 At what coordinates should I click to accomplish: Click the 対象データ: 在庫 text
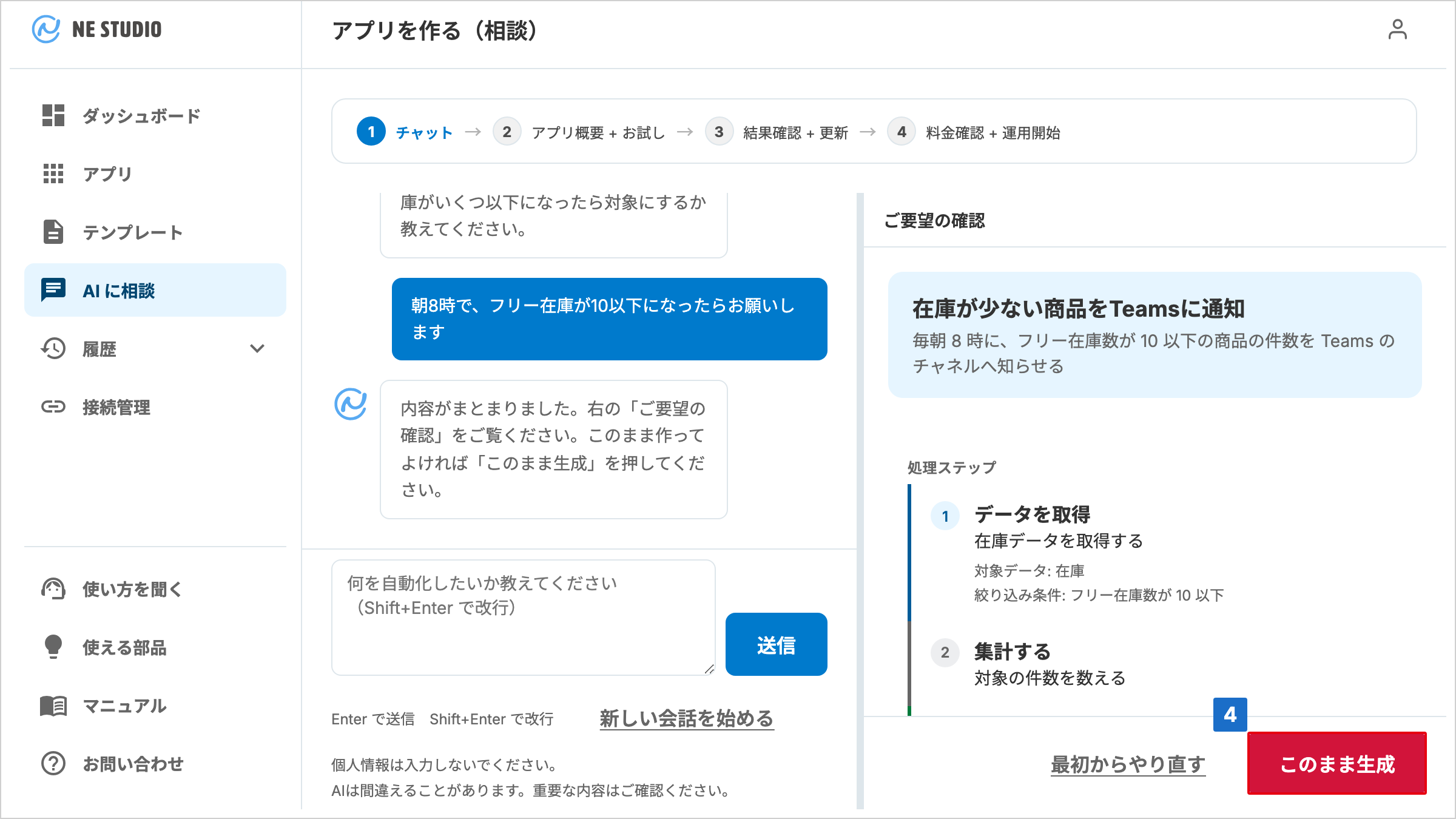tap(1029, 571)
